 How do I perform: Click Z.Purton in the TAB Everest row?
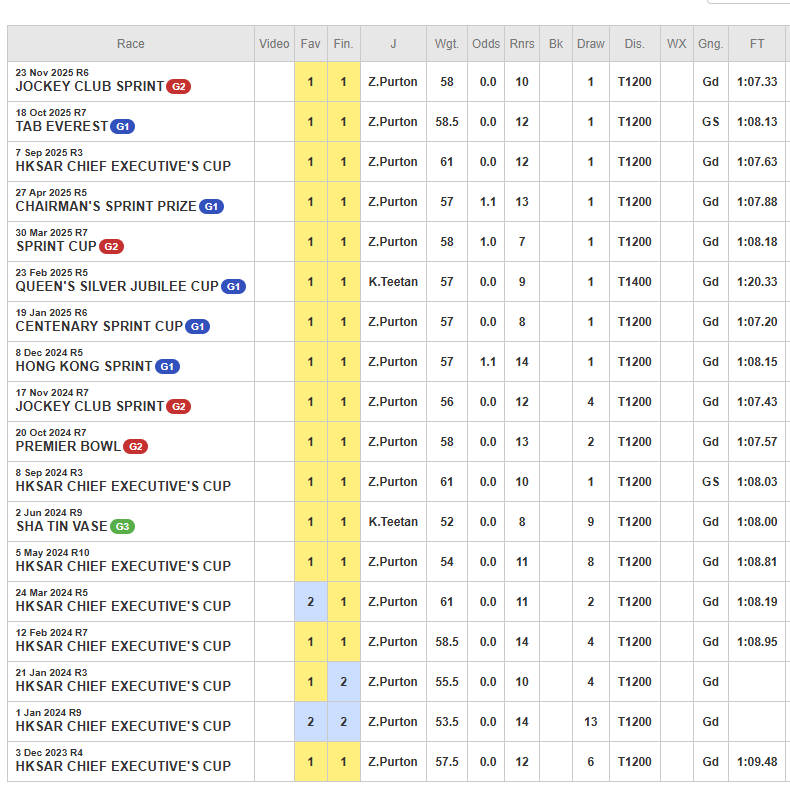393,122
